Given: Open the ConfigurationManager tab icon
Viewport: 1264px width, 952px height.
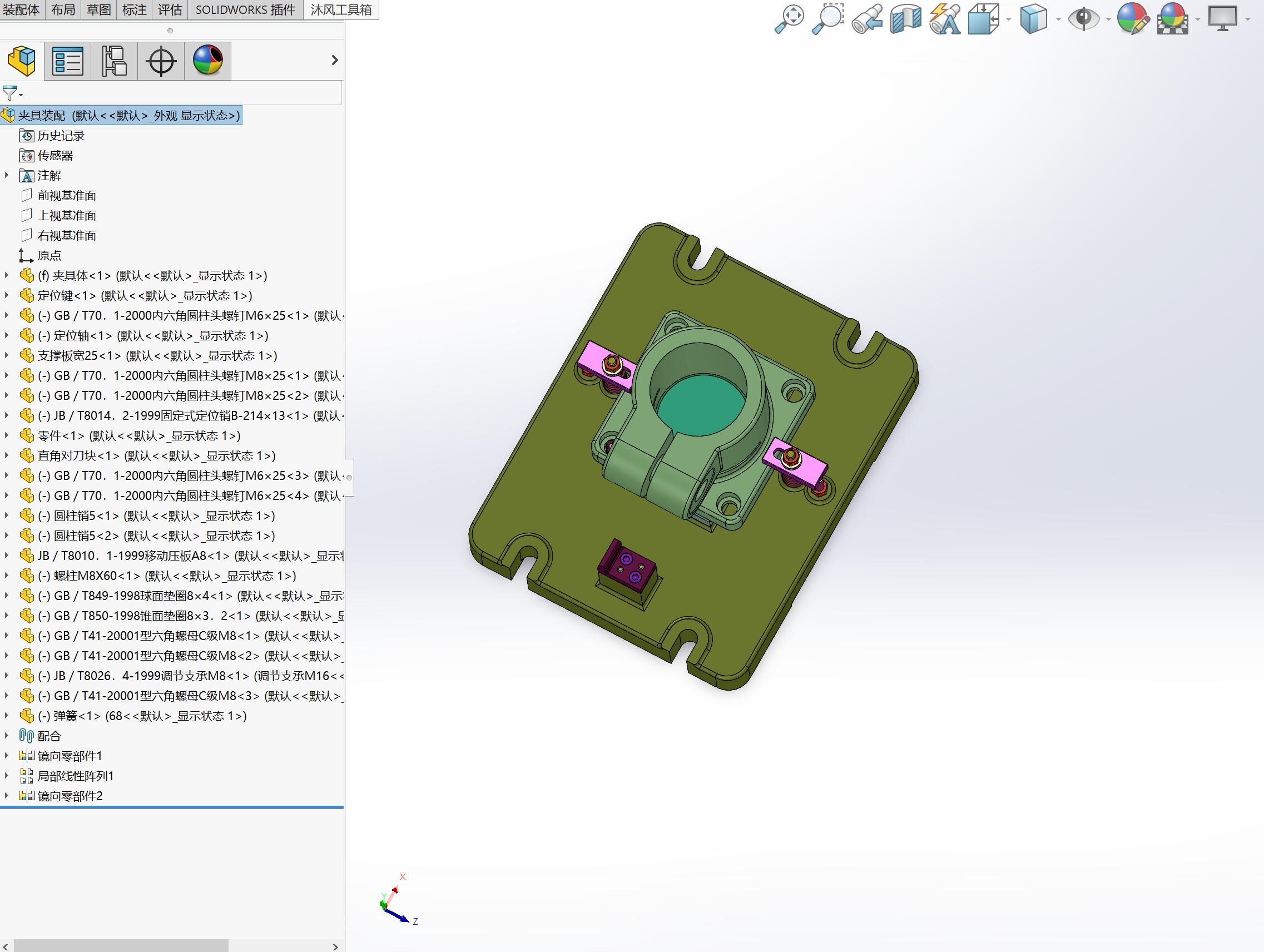Looking at the screenshot, I should pyautogui.click(x=115, y=61).
